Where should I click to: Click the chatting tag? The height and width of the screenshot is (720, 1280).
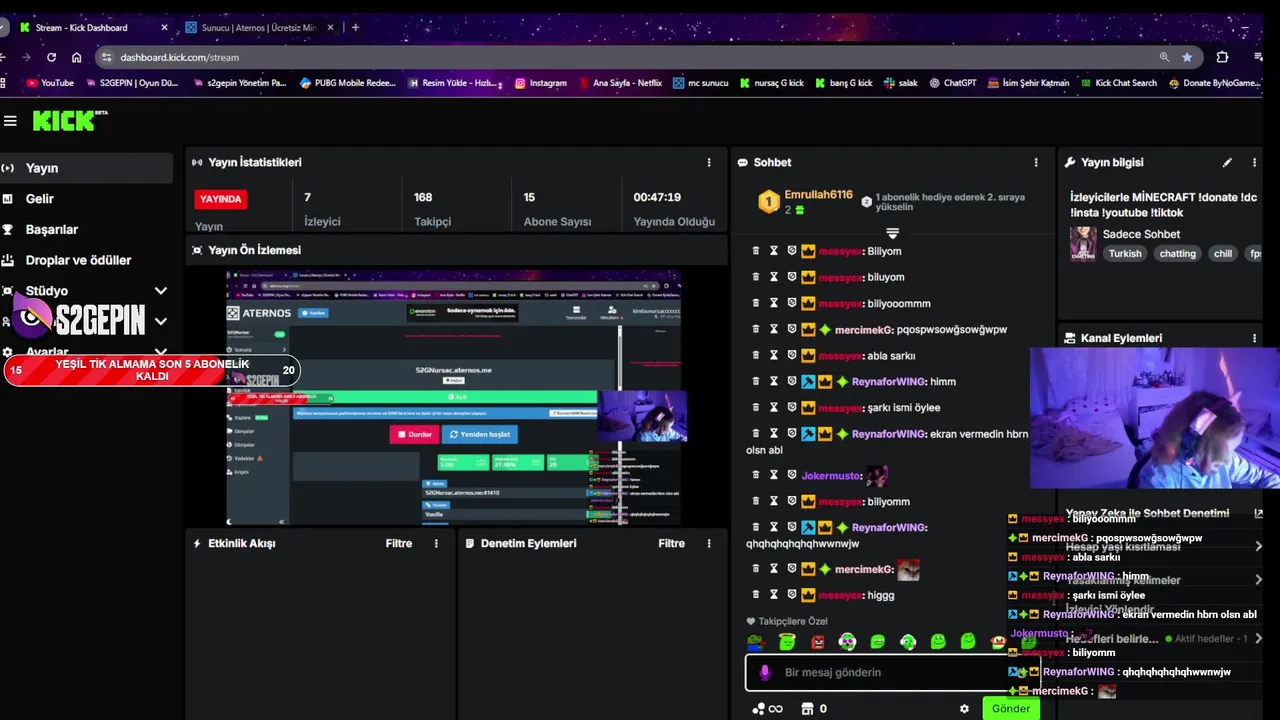tap(1177, 253)
